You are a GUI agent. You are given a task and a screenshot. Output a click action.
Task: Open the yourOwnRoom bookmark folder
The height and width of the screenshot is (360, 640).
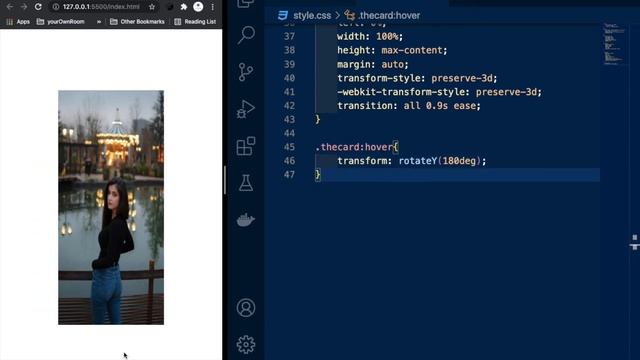click(60, 22)
